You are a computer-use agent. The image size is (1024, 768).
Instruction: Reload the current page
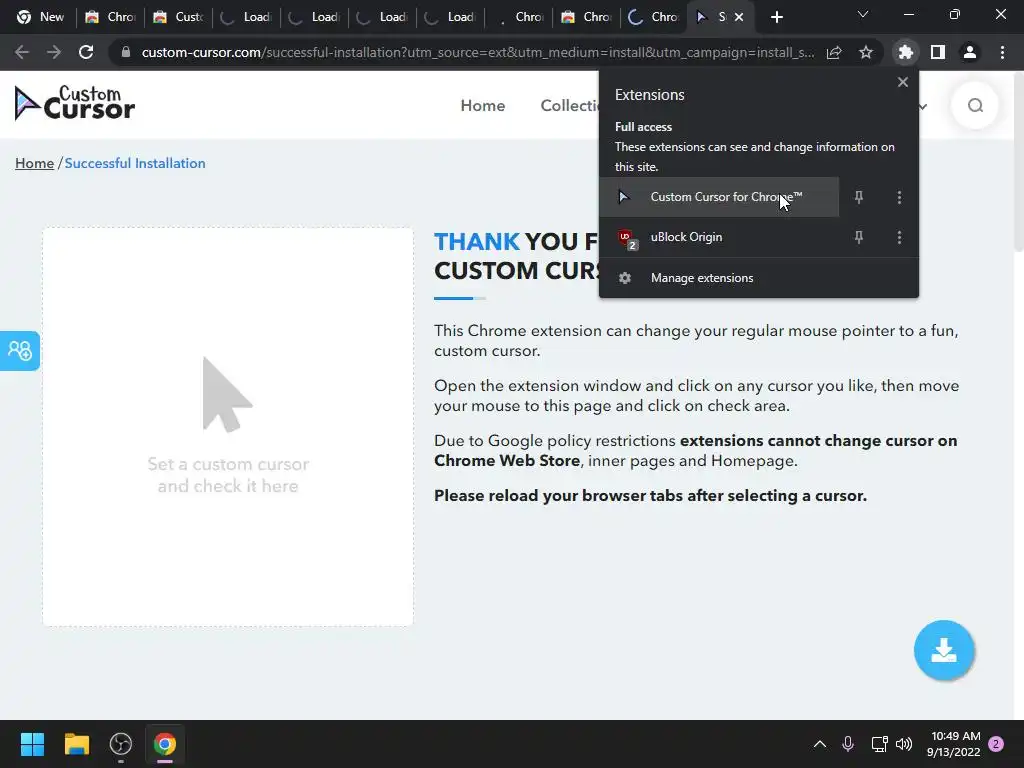point(86,52)
